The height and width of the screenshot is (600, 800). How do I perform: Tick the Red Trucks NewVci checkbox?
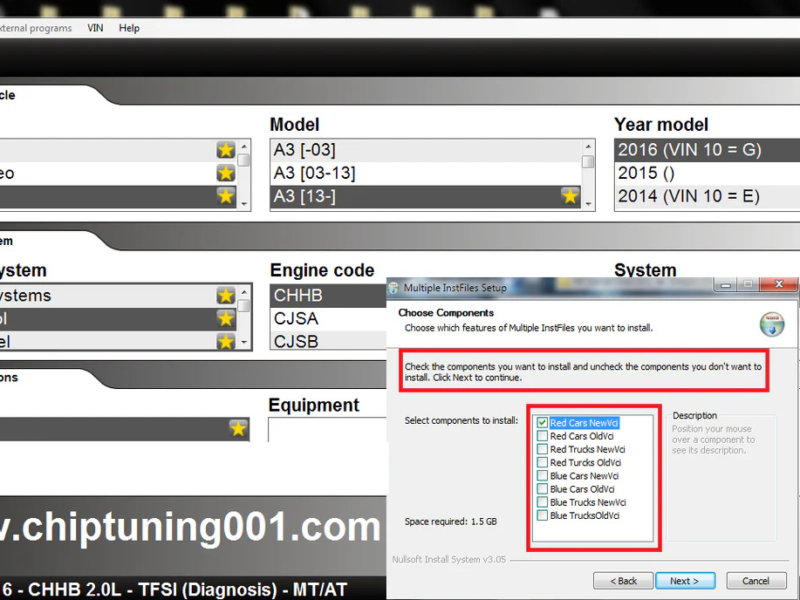coord(542,450)
